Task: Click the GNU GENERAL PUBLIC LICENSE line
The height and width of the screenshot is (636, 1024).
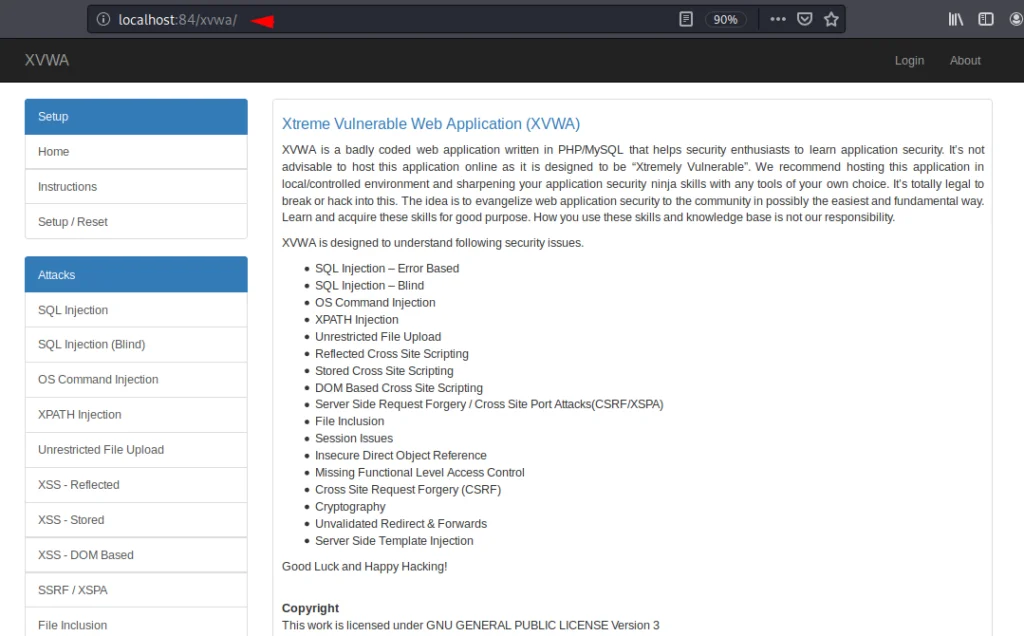Action: 470,625
